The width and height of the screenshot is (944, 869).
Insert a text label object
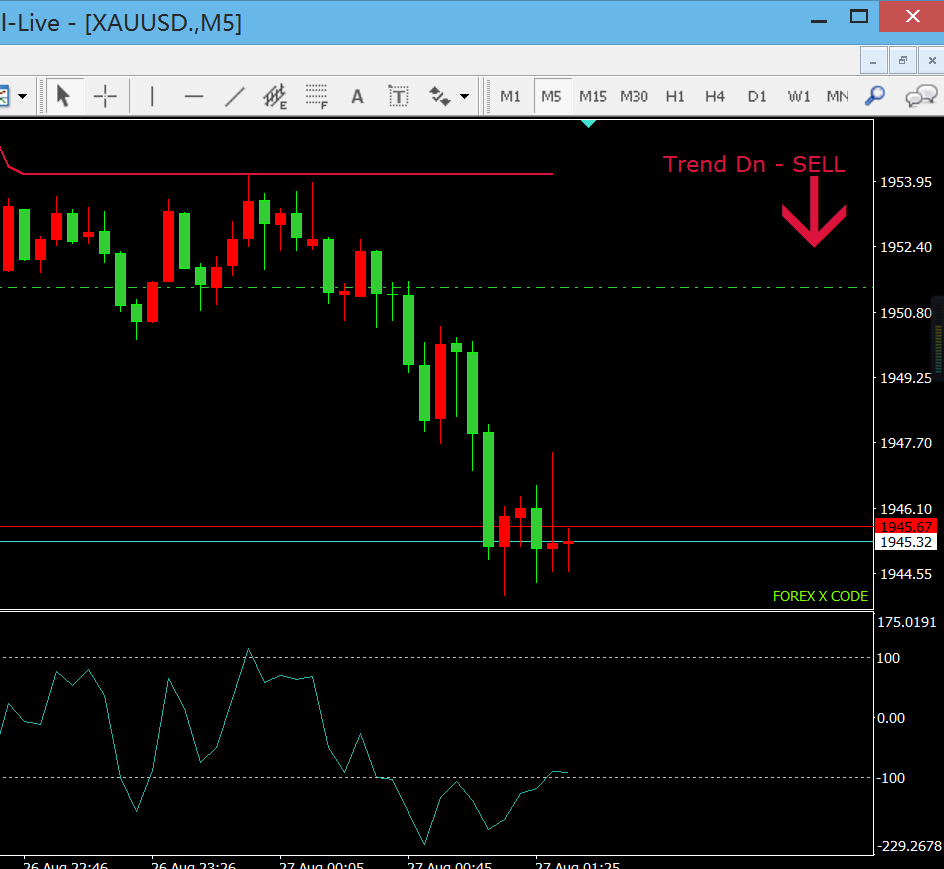pyautogui.click(x=398, y=96)
